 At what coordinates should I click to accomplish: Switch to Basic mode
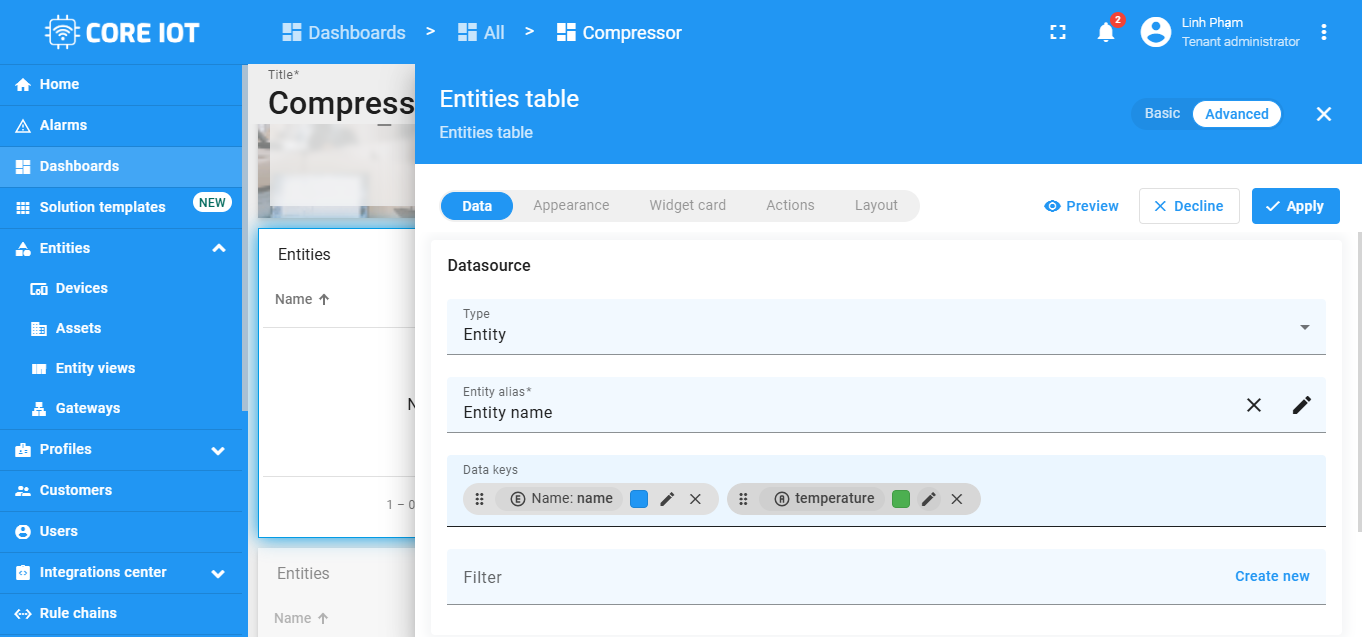[x=1162, y=114]
